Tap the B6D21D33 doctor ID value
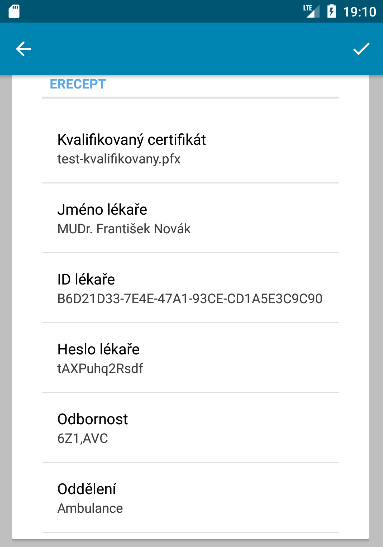Image resolution: width=383 pixels, height=547 pixels. click(190, 299)
